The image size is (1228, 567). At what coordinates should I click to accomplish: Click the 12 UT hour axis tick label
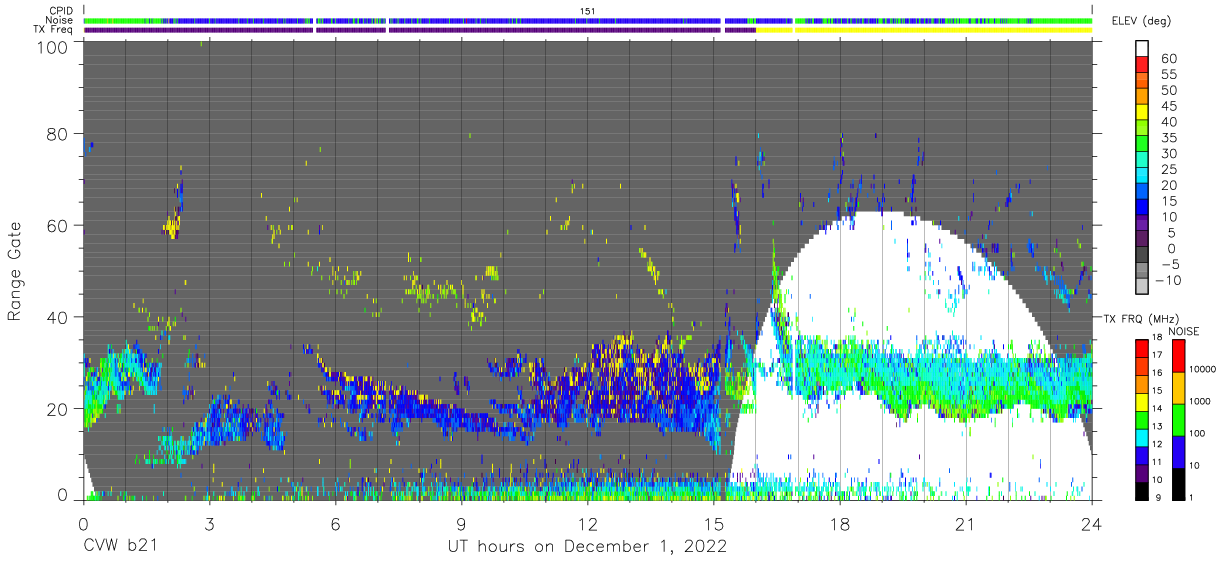(588, 525)
